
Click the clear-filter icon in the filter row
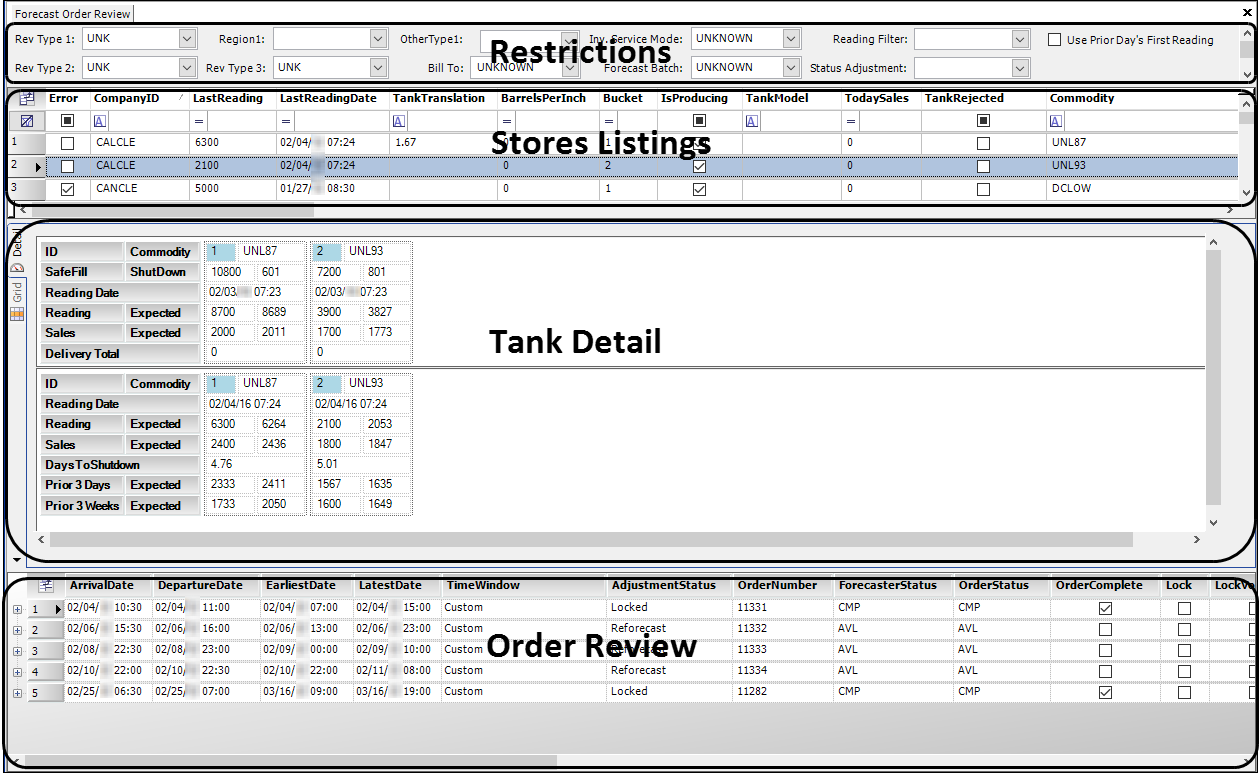tap(26, 120)
